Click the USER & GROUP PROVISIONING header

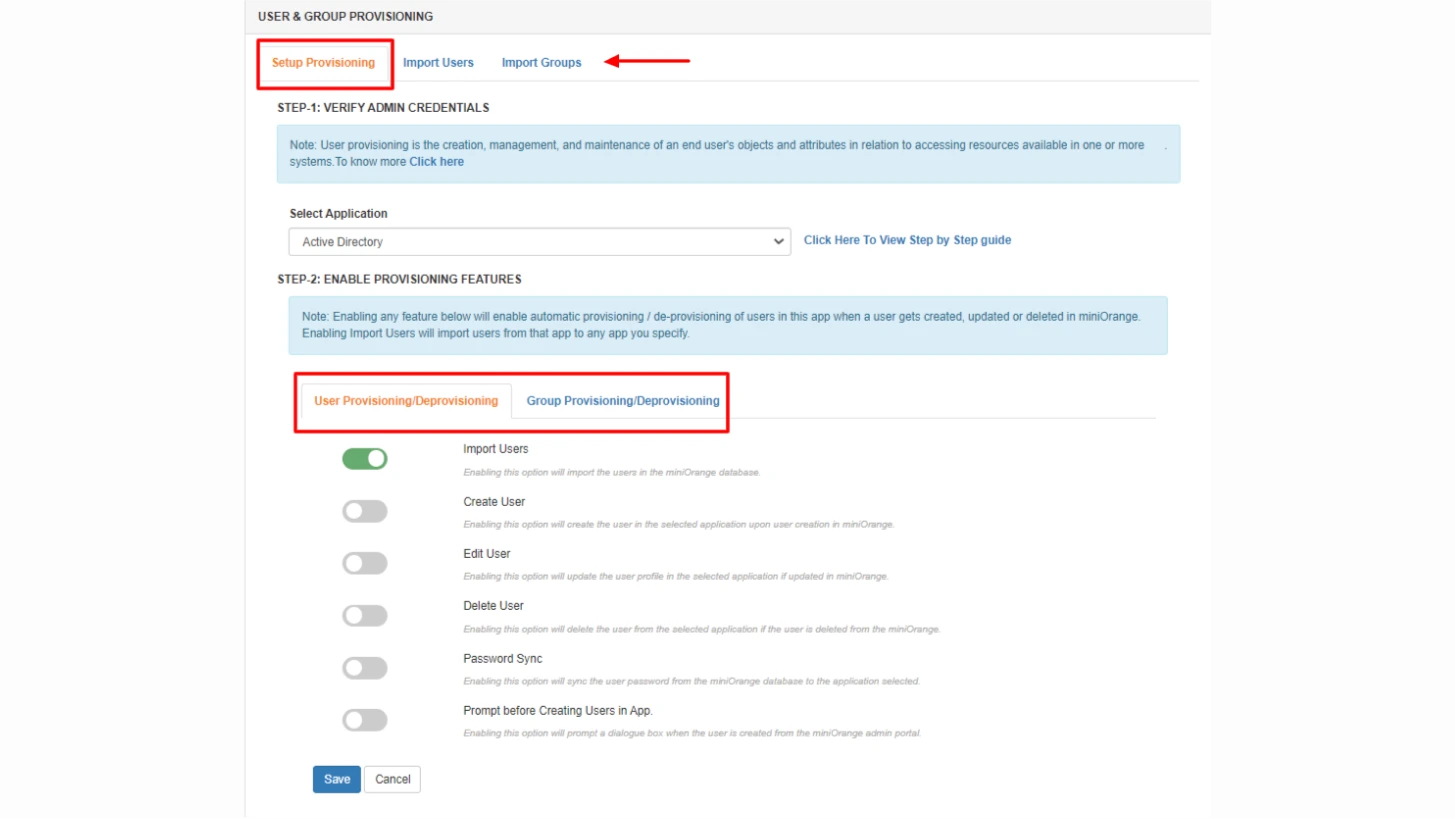pyautogui.click(x=344, y=16)
